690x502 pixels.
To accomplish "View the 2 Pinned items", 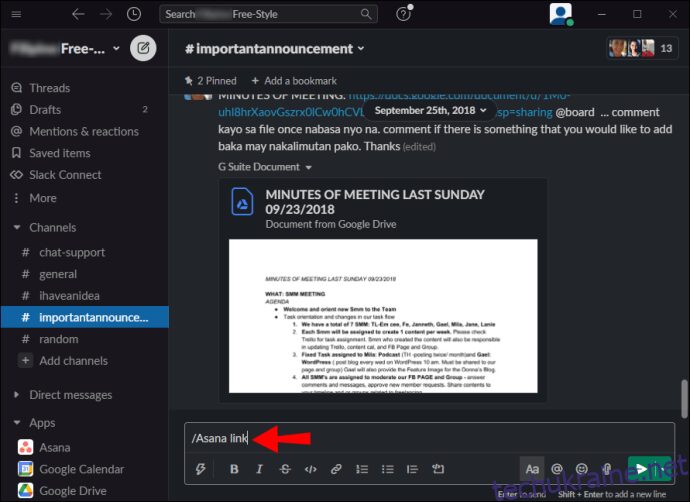I will tap(210, 81).
